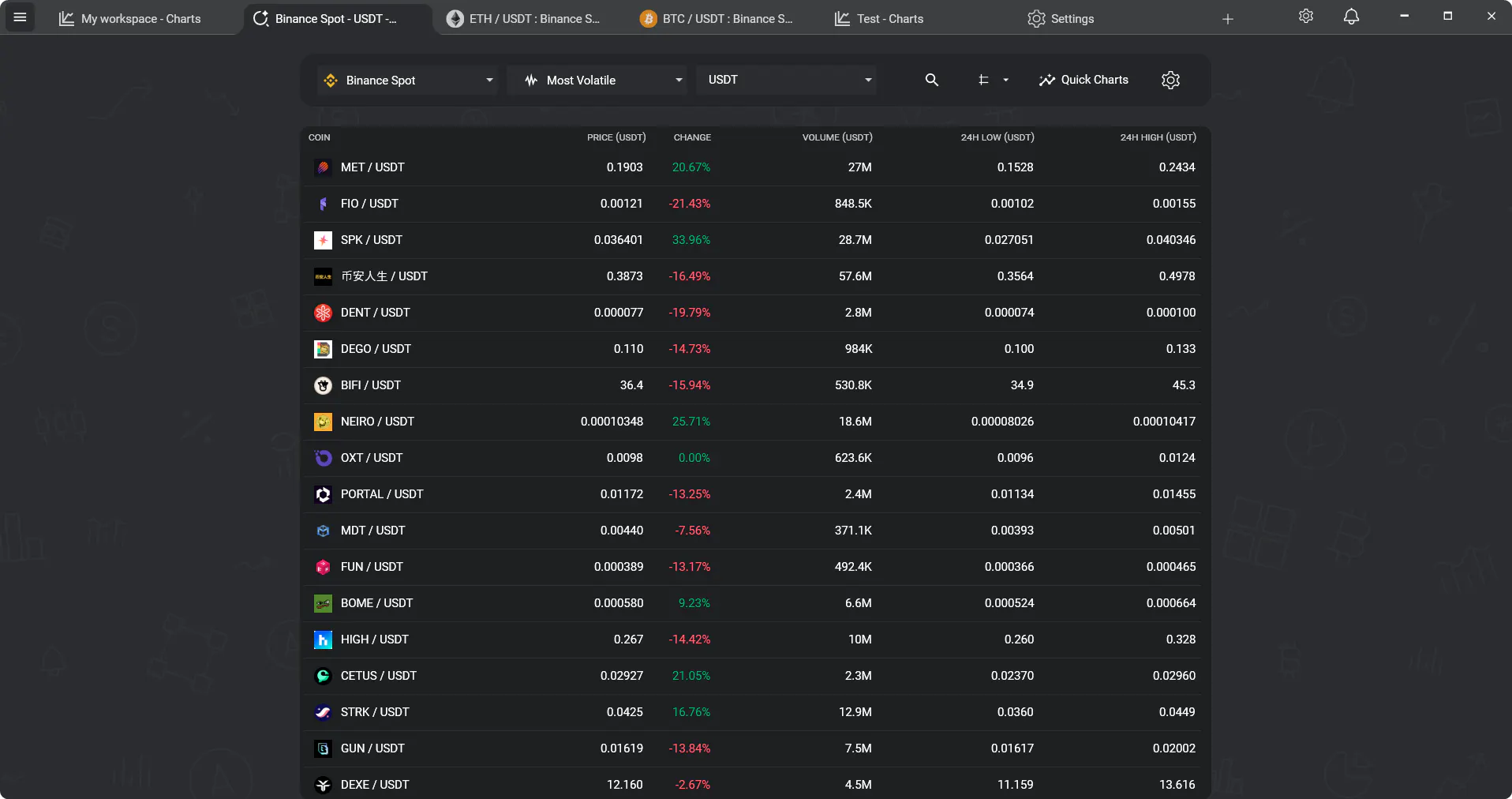This screenshot has height=799, width=1512.
Task: Click GUN volume 7.5M
Action: [x=859, y=748]
